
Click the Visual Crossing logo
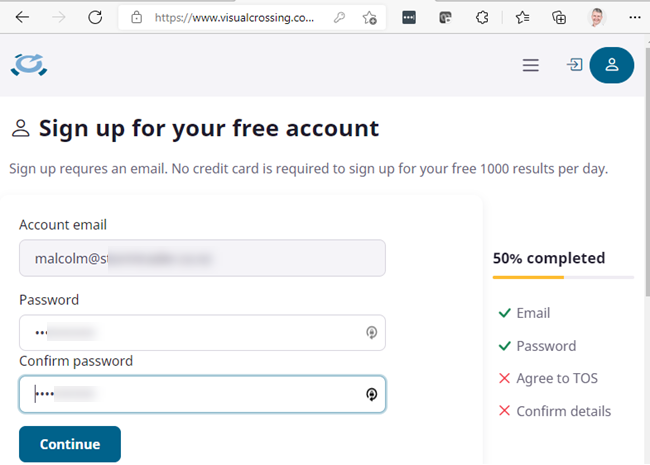point(29,65)
